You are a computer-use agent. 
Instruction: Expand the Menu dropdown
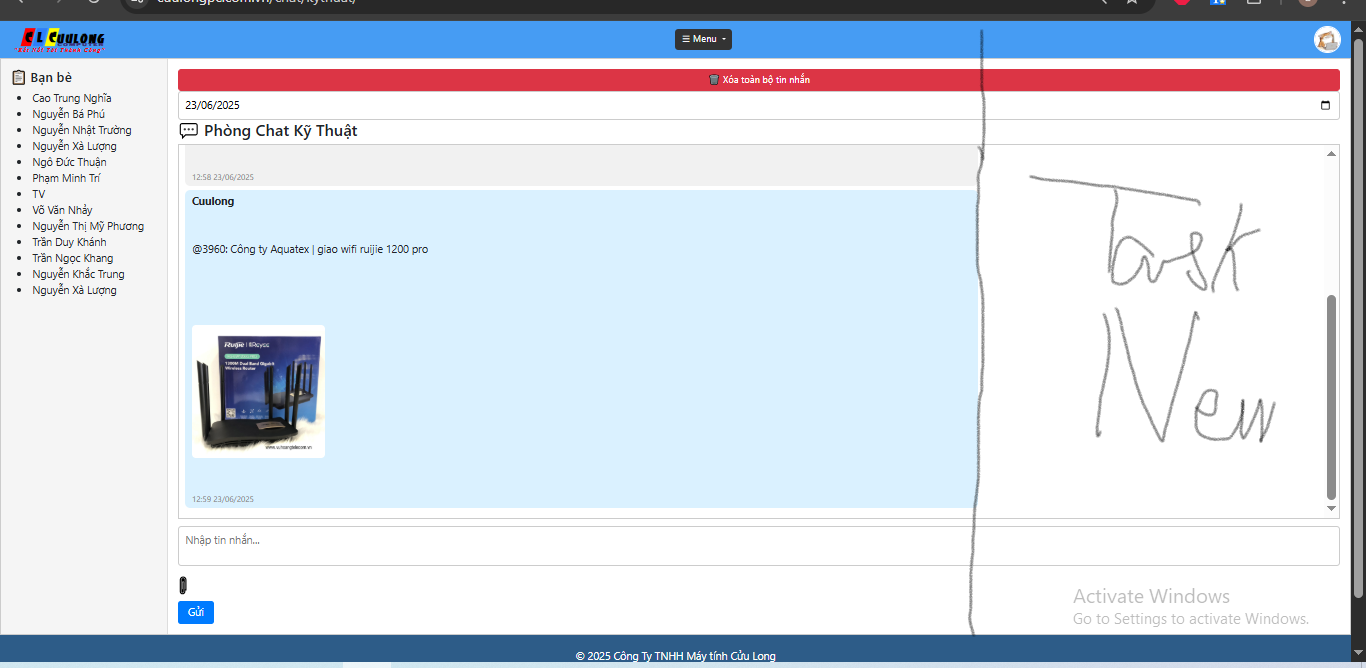coord(703,39)
